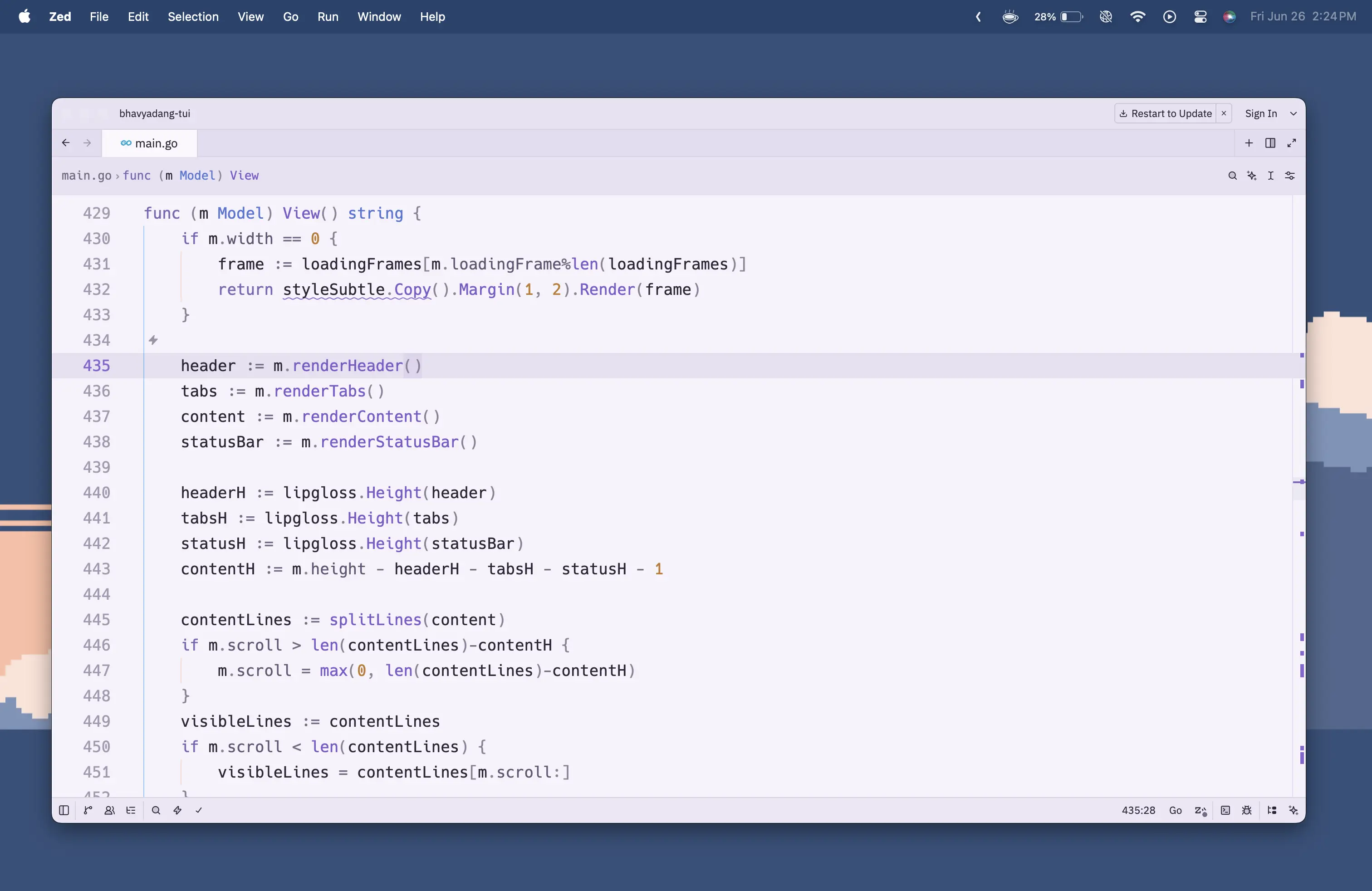
Task: Open the Zed app menu
Action: tap(60, 17)
